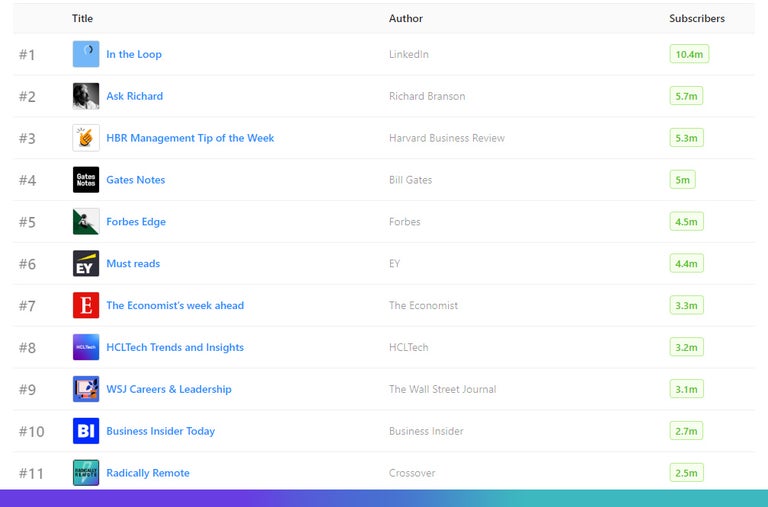Click the 2.7m subscribers badge
Image resolution: width=768 pixels, height=507 pixels.
point(686,431)
